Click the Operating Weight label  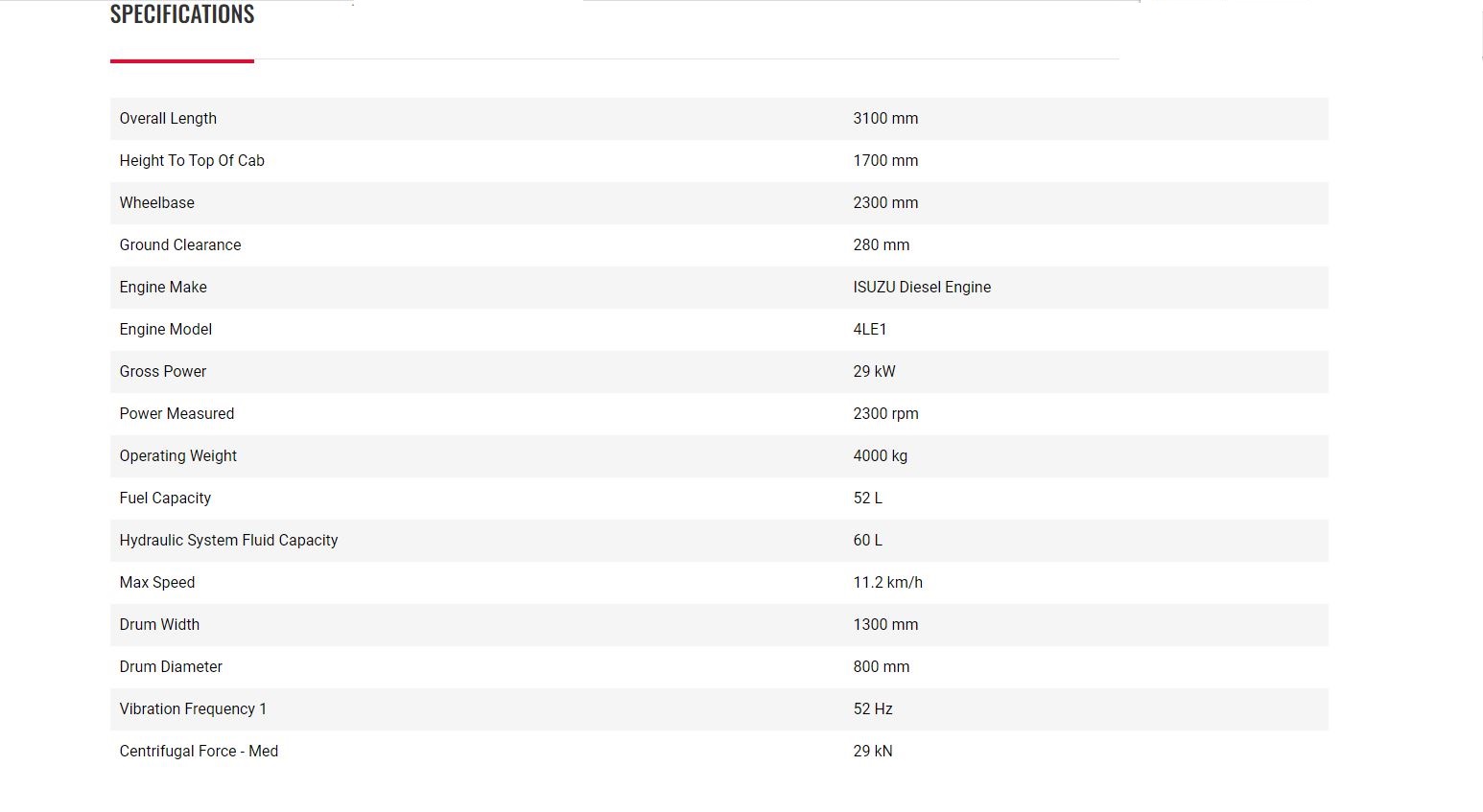pos(178,456)
